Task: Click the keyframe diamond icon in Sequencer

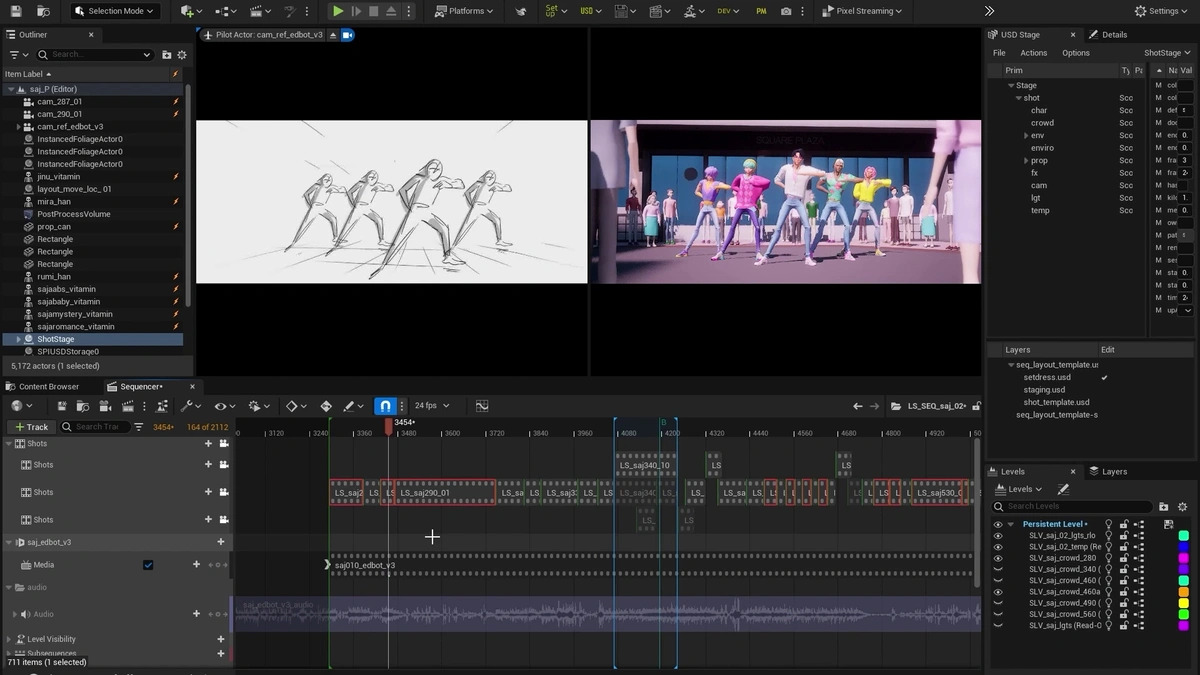Action: [292, 405]
